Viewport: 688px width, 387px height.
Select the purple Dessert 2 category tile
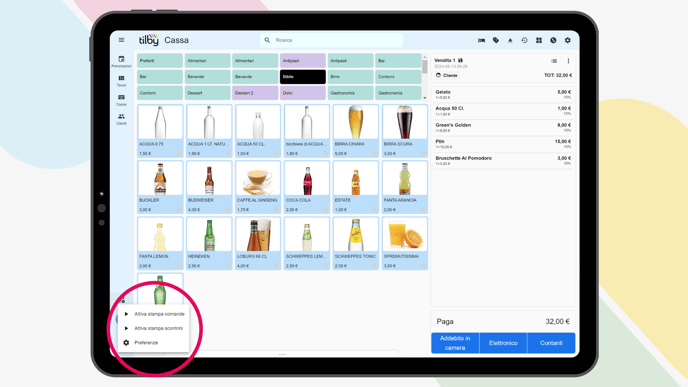point(255,93)
